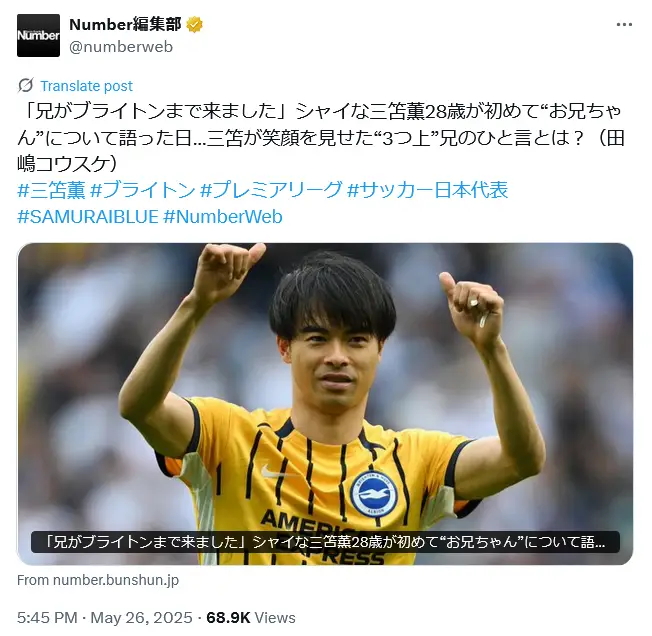
Task: Click the Number編集部 profile avatar
Action: click(38, 35)
